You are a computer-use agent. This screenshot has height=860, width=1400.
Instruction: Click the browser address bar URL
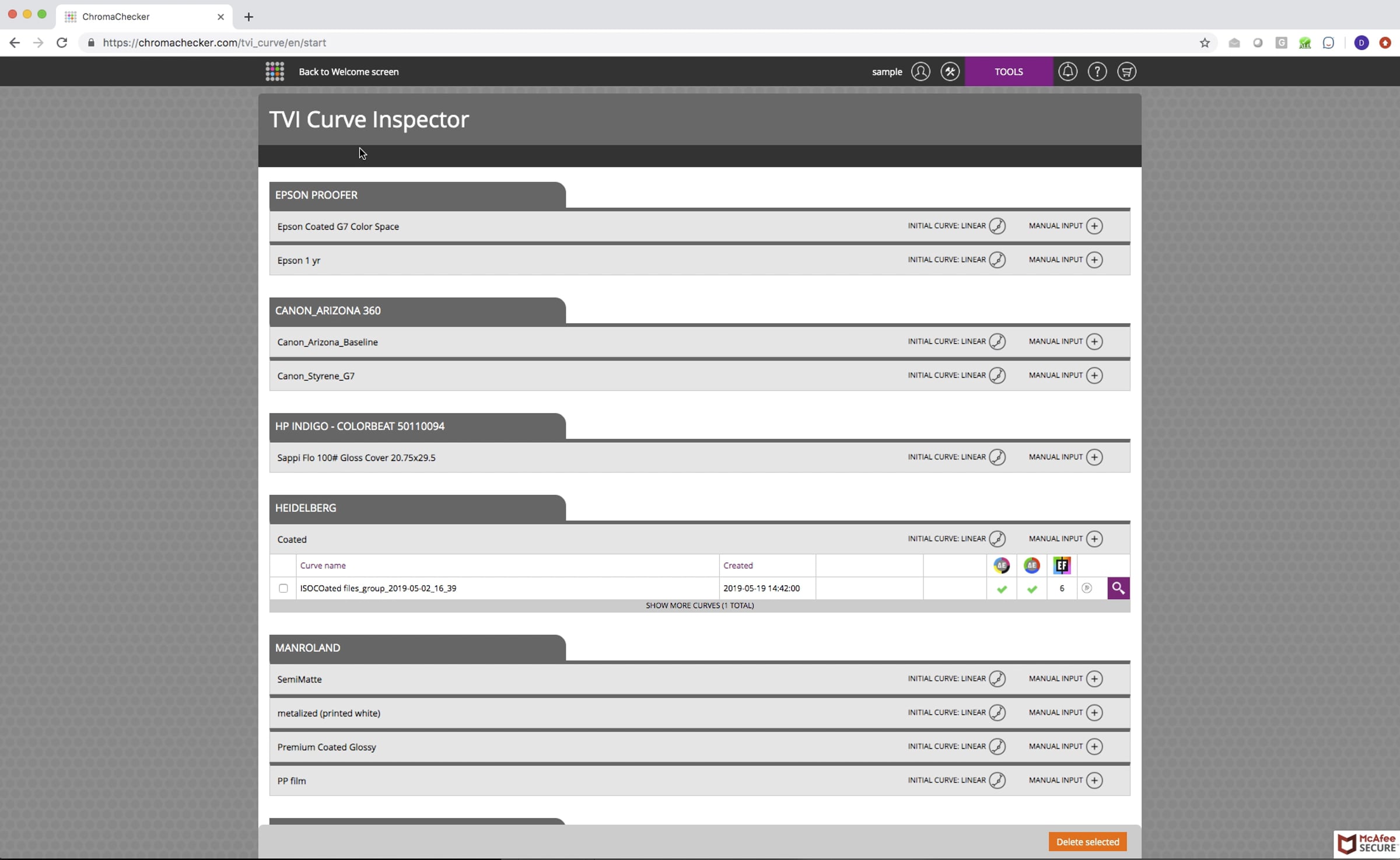pyautogui.click(x=214, y=43)
